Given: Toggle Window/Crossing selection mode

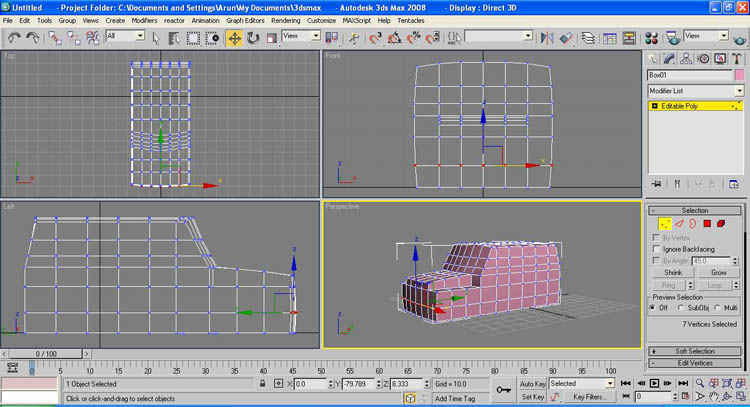Looking at the screenshot, I should coord(211,38).
